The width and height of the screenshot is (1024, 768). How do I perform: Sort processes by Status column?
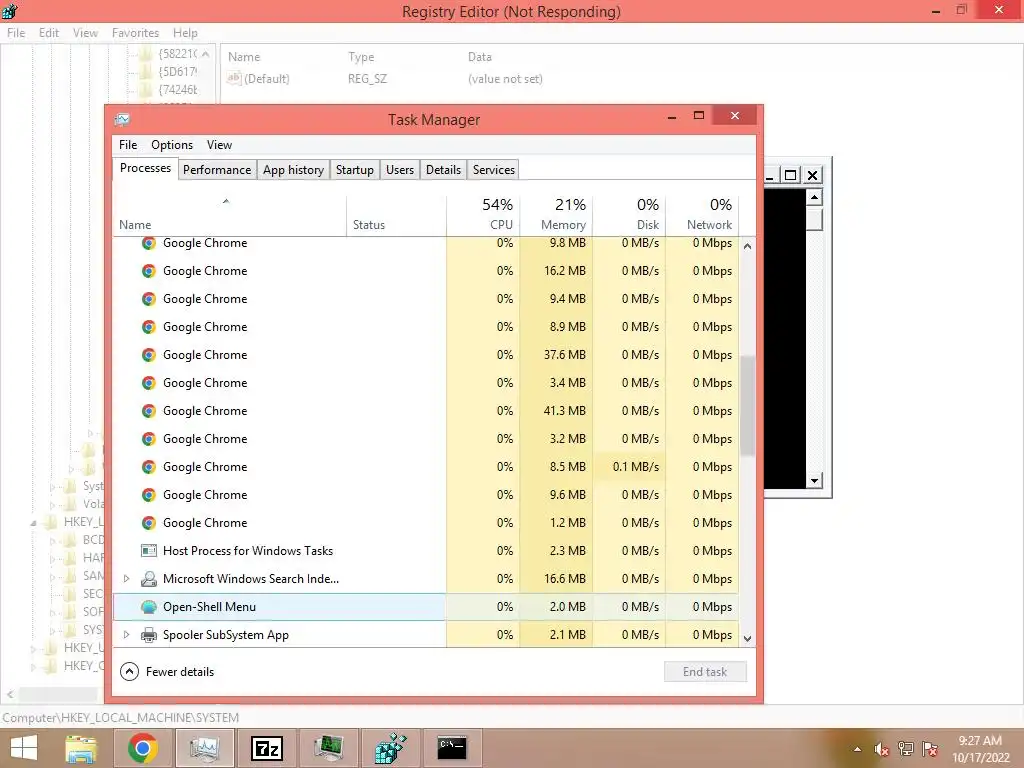[396, 216]
